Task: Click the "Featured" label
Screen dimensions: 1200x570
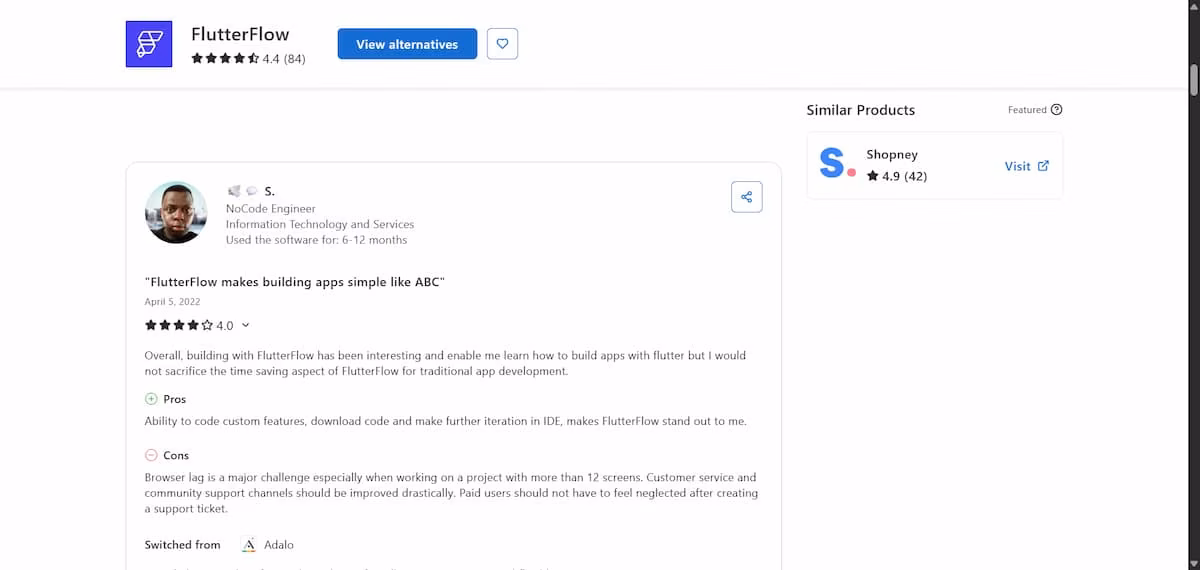Action: point(1027,110)
